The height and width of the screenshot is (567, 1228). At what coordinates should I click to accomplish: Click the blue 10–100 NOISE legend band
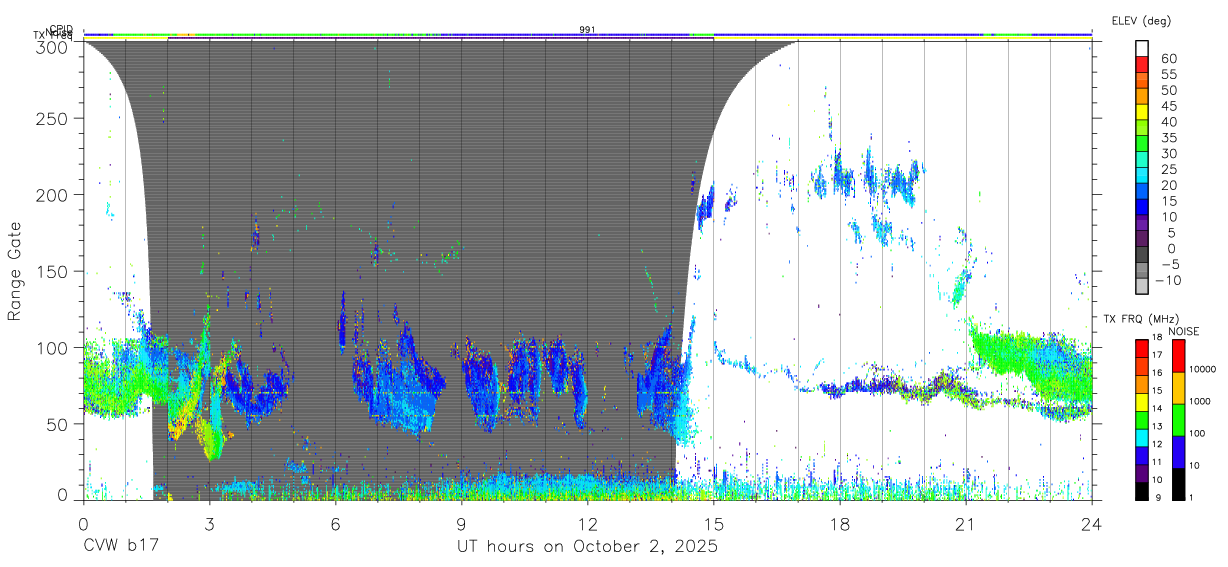tap(1179, 451)
